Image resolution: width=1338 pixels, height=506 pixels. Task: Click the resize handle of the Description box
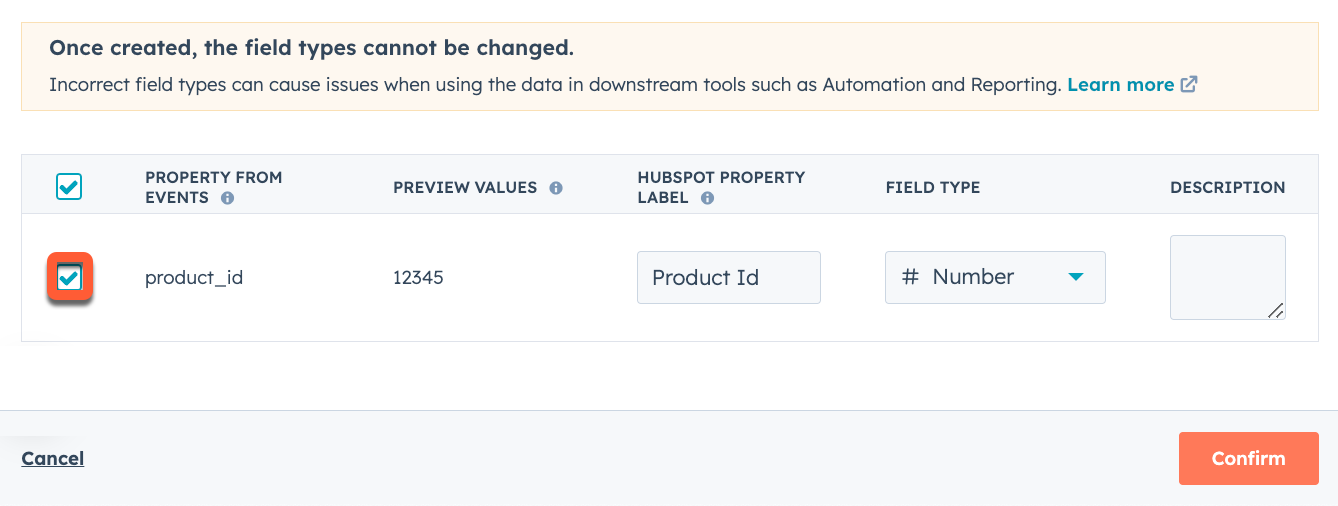click(x=1275, y=310)
